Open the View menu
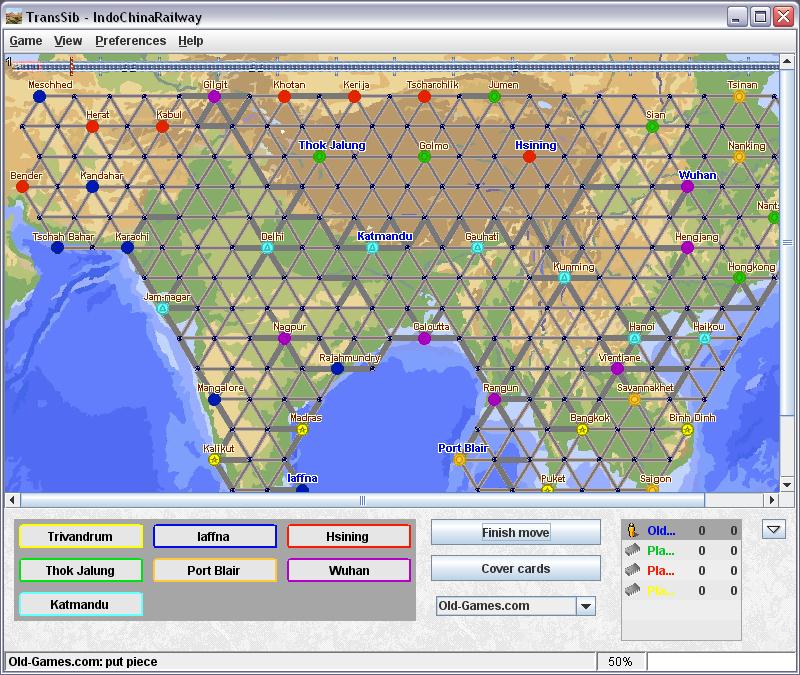The width and height of the screenshot is (800, 675). (x=68, y=41)
